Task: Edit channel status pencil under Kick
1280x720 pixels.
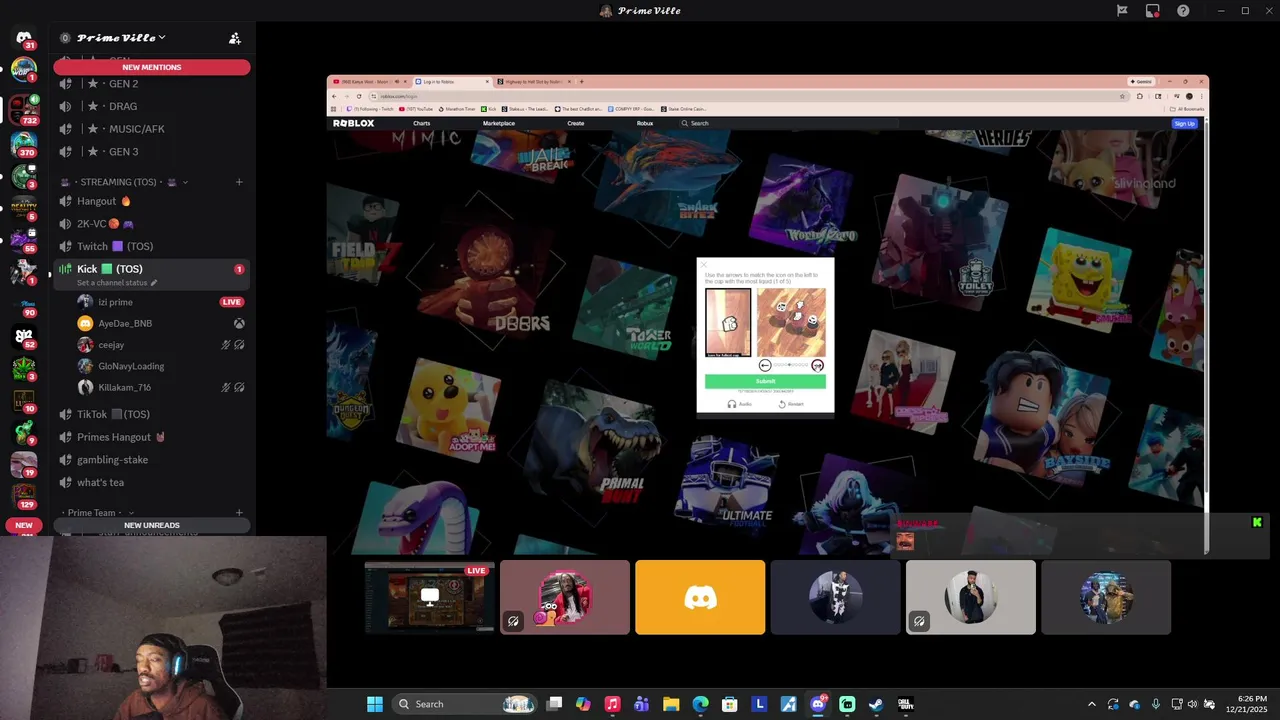Action: 154,283
